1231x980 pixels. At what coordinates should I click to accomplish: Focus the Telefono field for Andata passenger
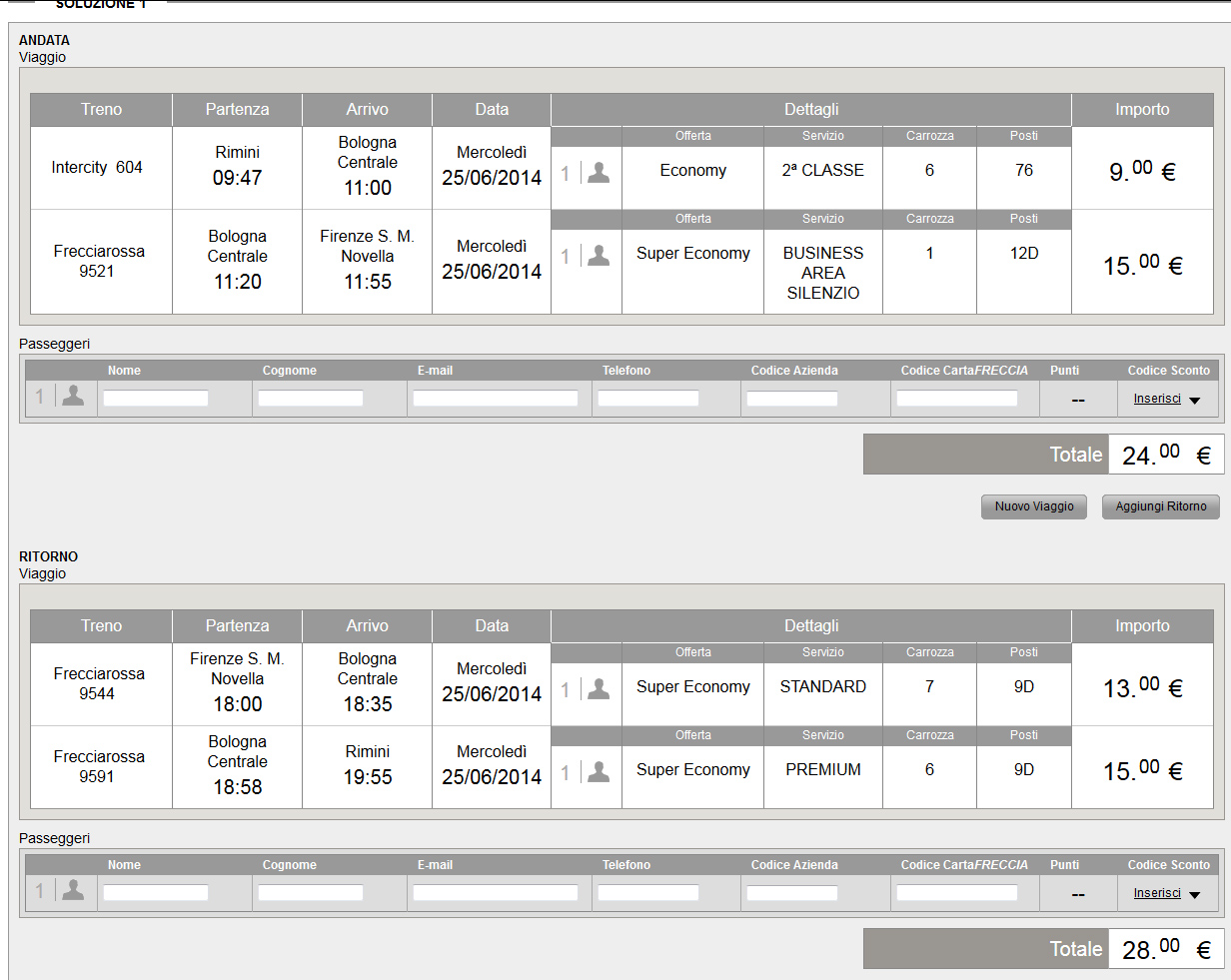[648, 398]
